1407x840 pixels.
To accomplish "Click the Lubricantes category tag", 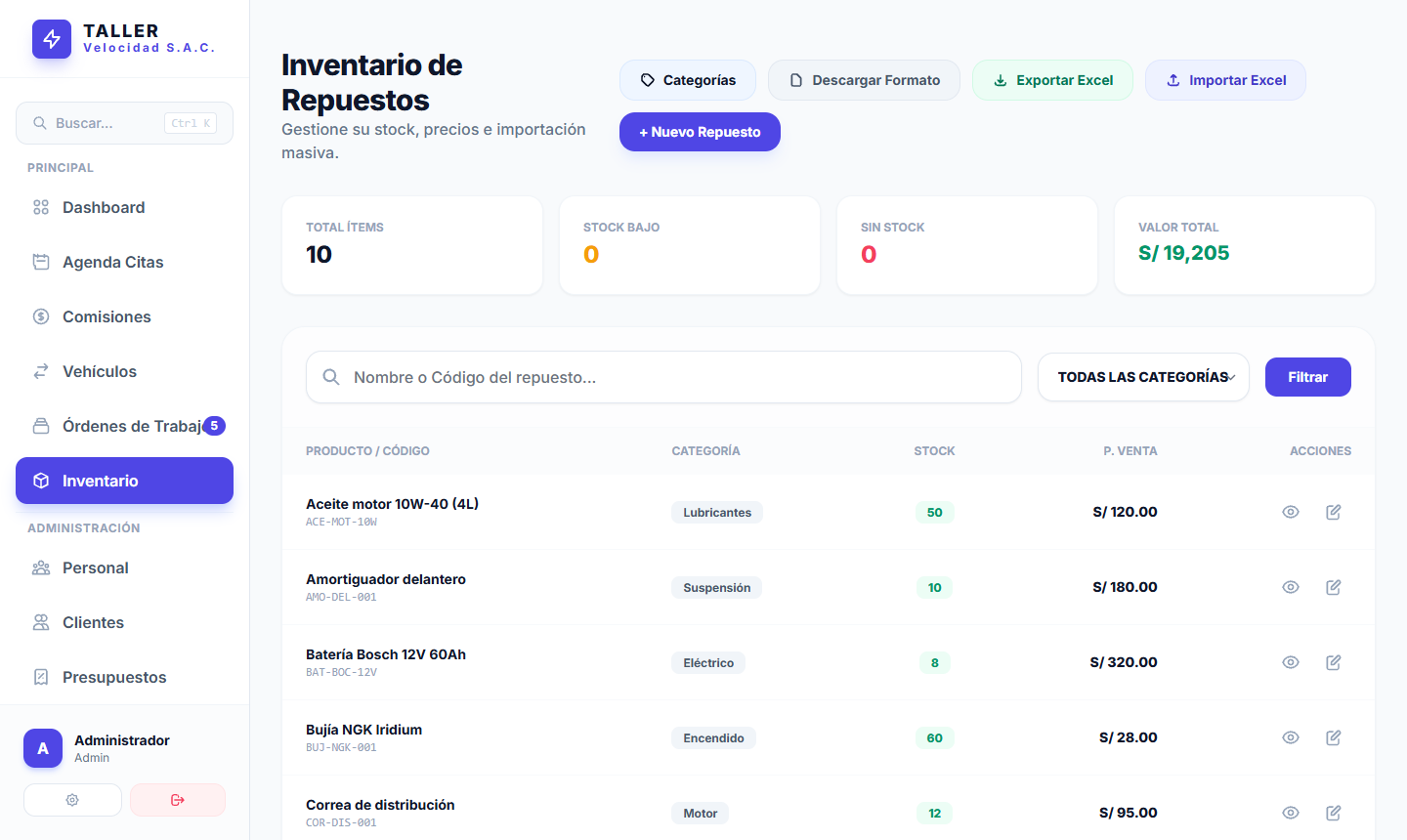I will 717,513.
